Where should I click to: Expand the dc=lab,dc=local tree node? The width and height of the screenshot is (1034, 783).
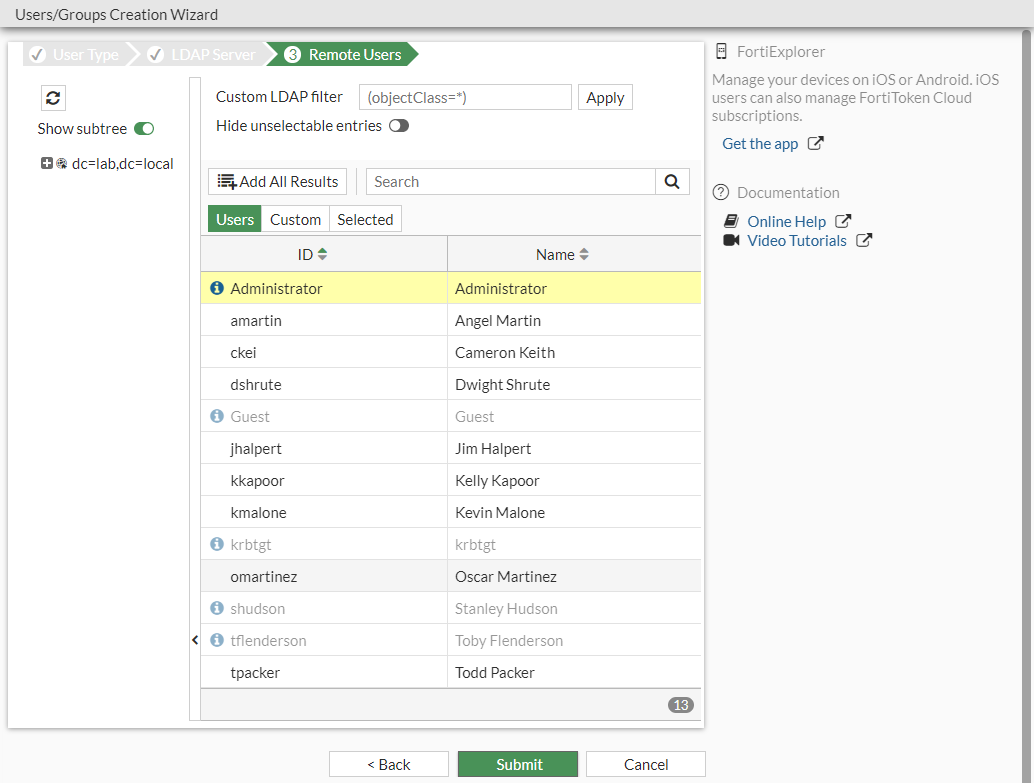pos(47,164)
